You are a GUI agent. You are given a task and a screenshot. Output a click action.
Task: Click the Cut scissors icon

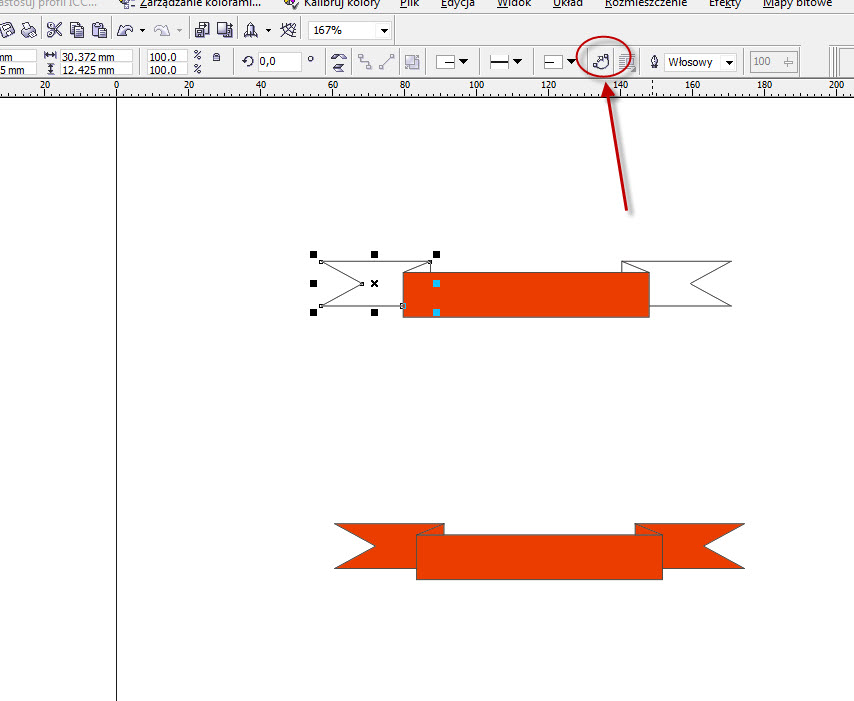click(54, 30)
